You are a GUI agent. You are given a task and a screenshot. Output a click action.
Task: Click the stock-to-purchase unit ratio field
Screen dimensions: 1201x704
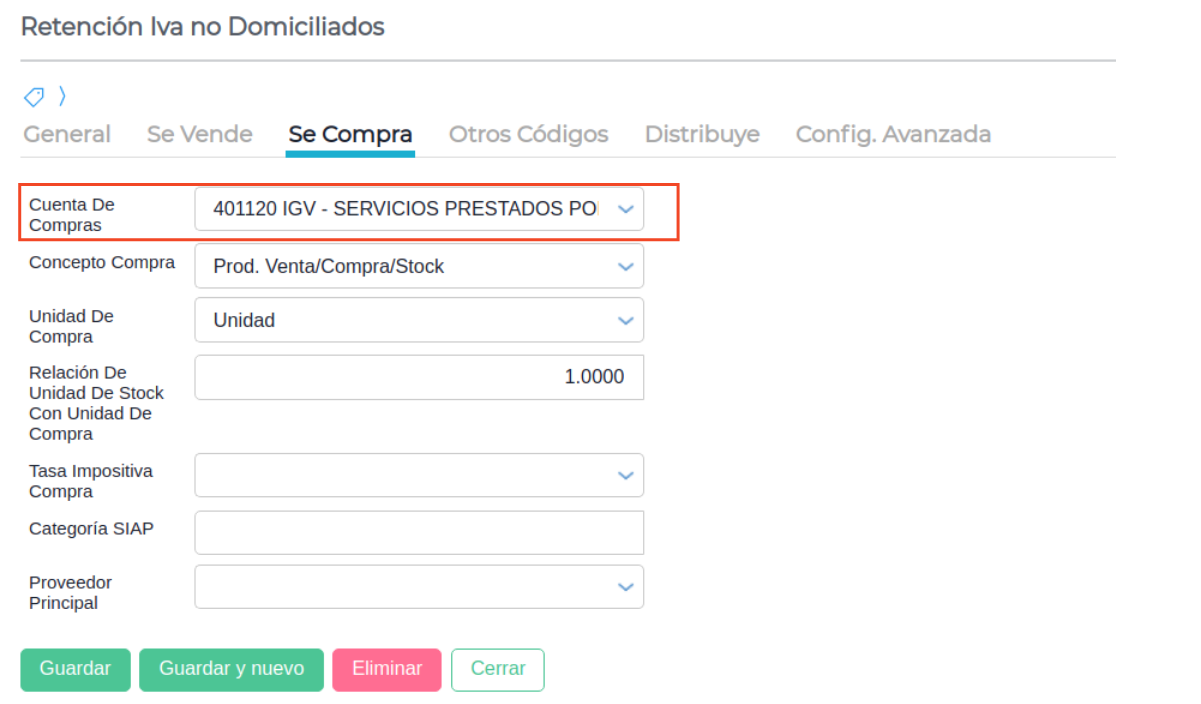click(x=419, y=377)
